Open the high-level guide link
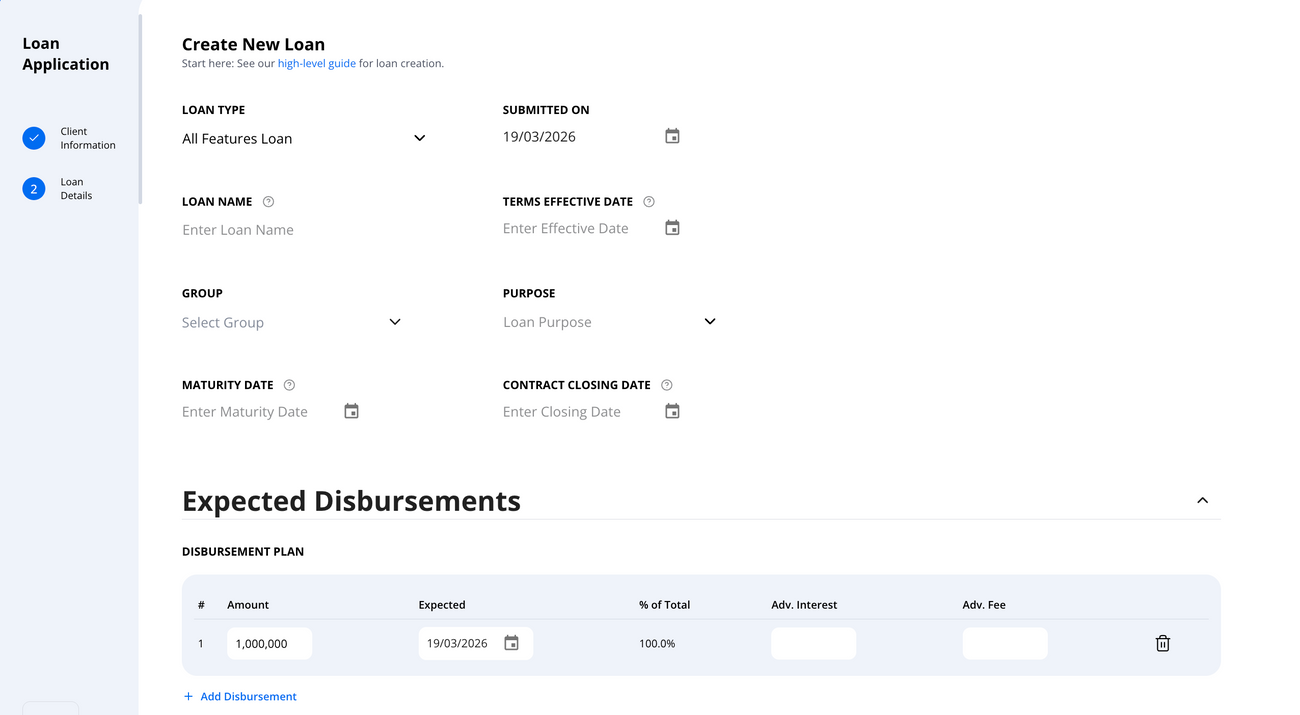Viewport: 1300px width, 715px height. point(317,62)
